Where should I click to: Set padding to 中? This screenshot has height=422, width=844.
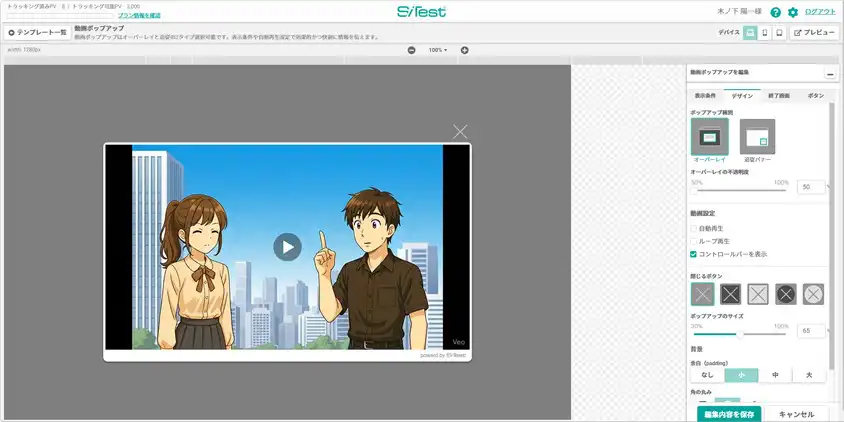(x=775, y=375)
